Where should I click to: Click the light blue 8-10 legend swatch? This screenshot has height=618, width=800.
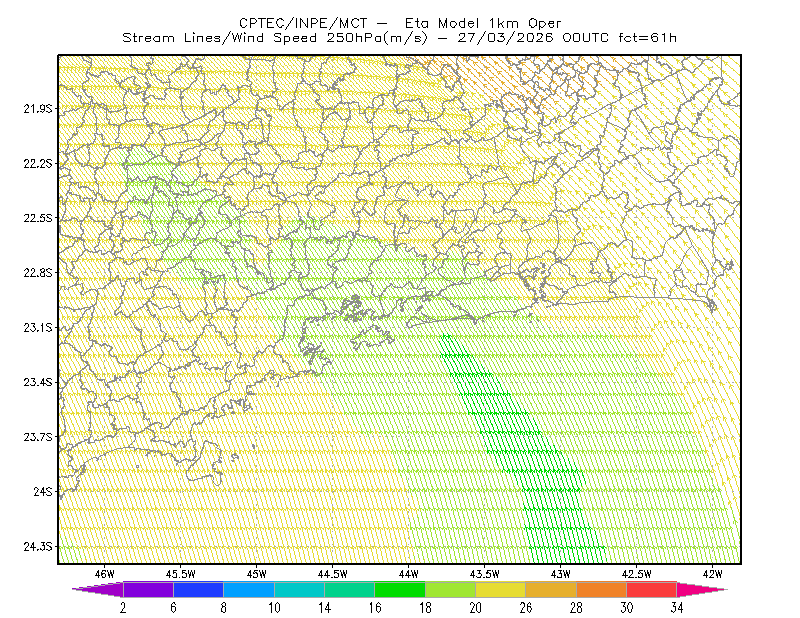click(249, 589)
